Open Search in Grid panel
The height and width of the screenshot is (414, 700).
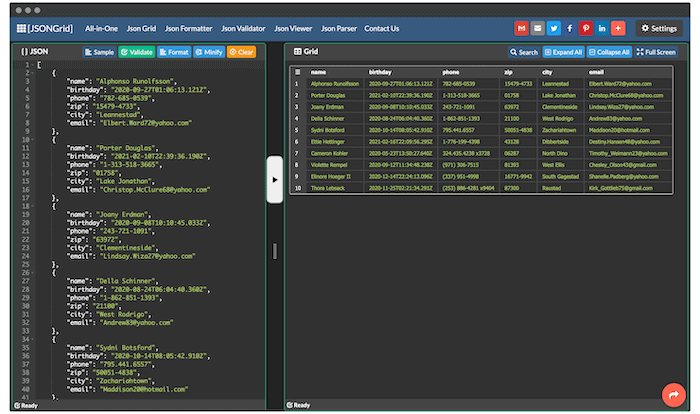524,52
